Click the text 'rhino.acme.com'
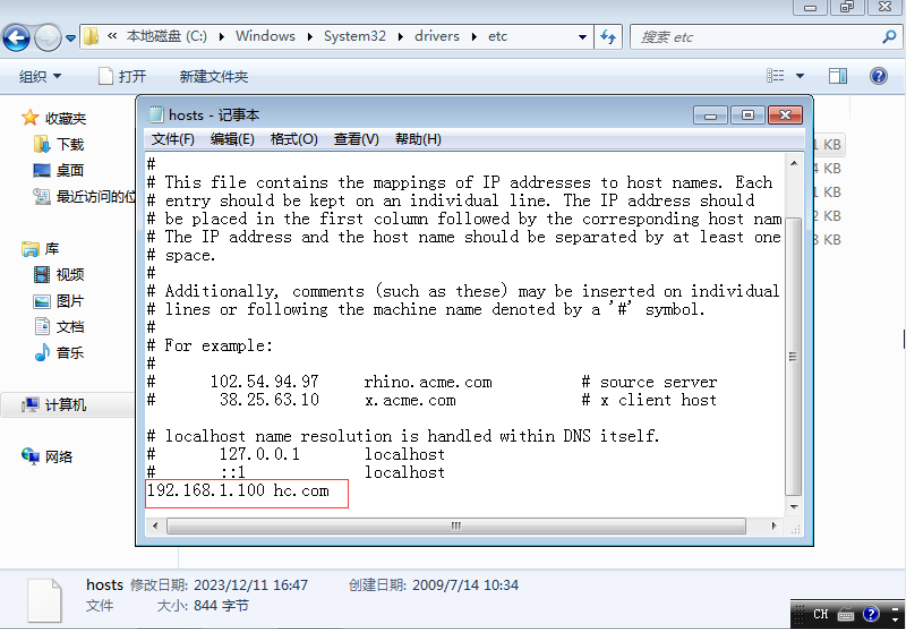 pyautogui.click(x=427, y=382)
